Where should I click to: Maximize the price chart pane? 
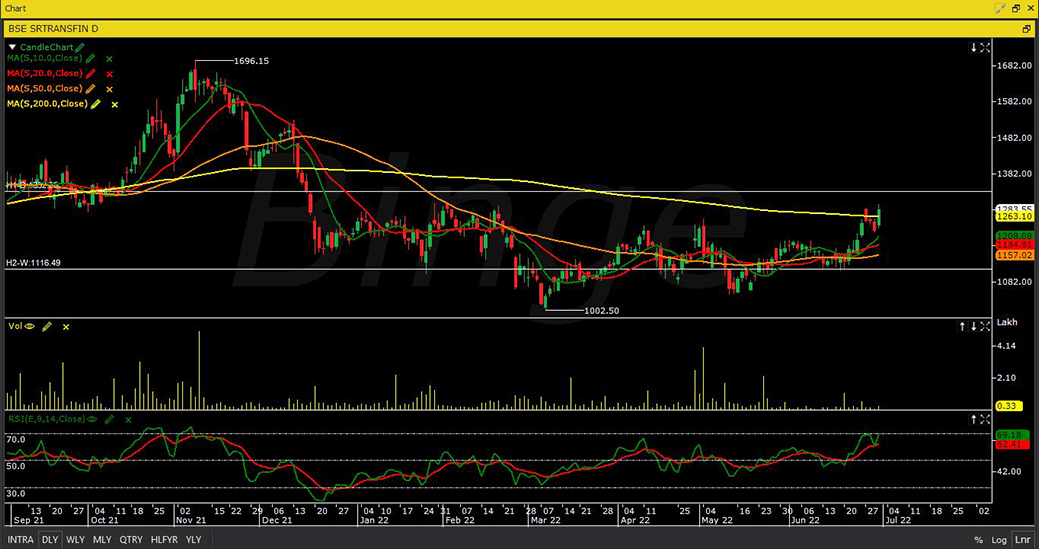(985, 48)
